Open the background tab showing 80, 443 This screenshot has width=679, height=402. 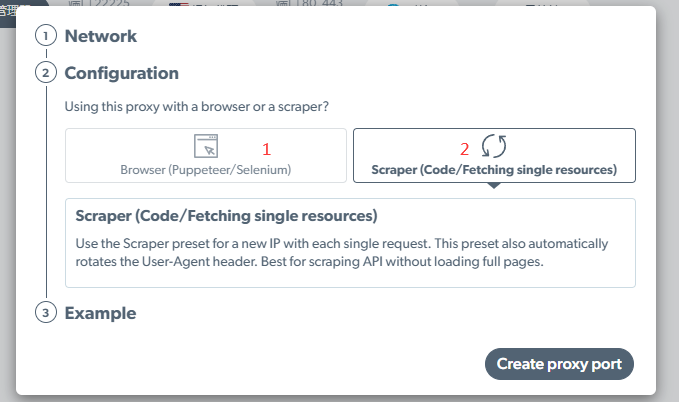tap(309, 3)
